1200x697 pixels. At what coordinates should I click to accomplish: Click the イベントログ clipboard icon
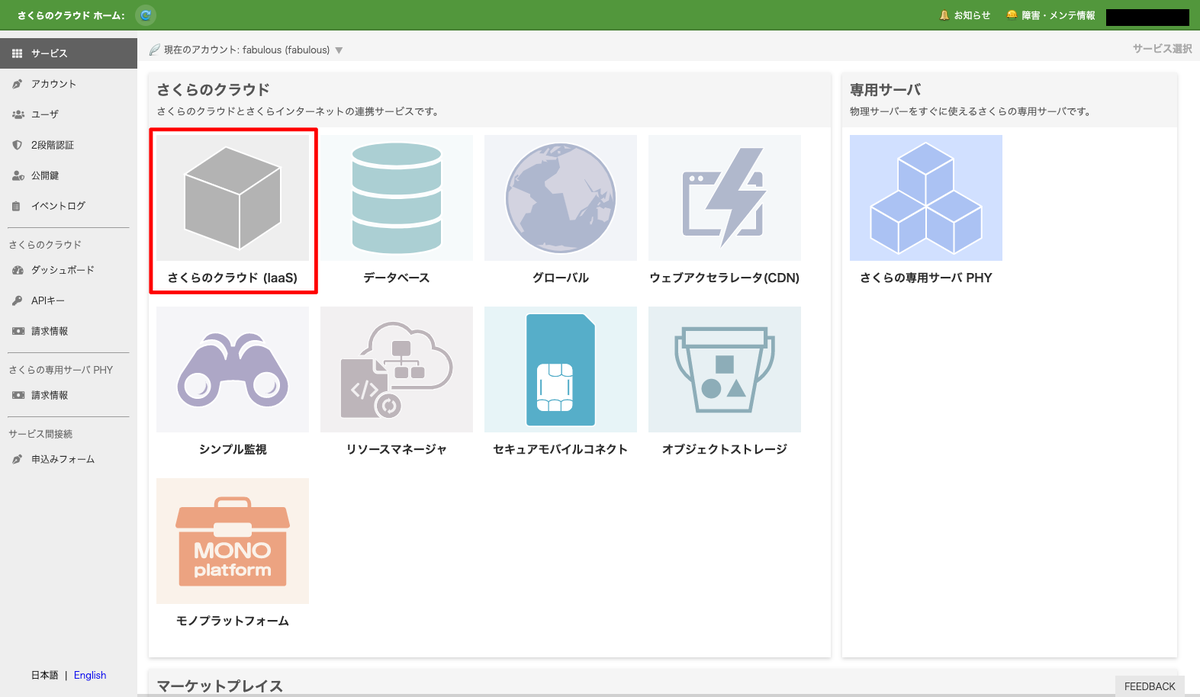tap(17, 206)
